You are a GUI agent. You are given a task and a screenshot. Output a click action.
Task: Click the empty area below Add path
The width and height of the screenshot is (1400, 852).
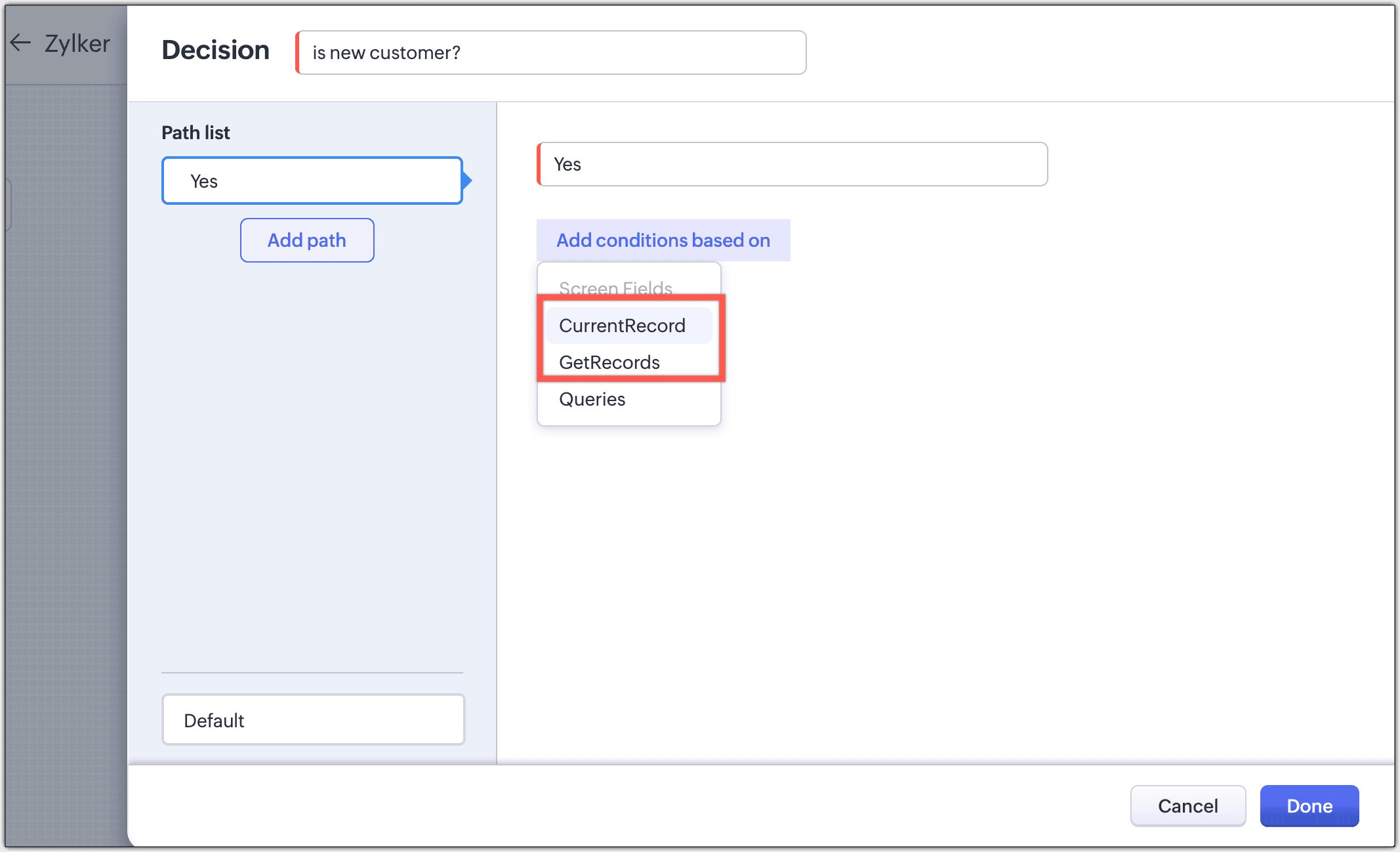(x=312, y=459)
